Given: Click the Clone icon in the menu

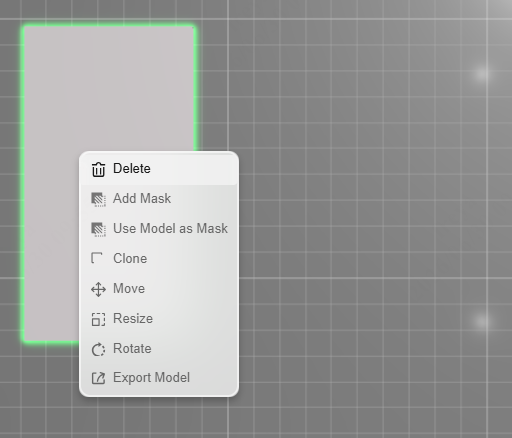Looking at the screenshot, I should [97, 258].
